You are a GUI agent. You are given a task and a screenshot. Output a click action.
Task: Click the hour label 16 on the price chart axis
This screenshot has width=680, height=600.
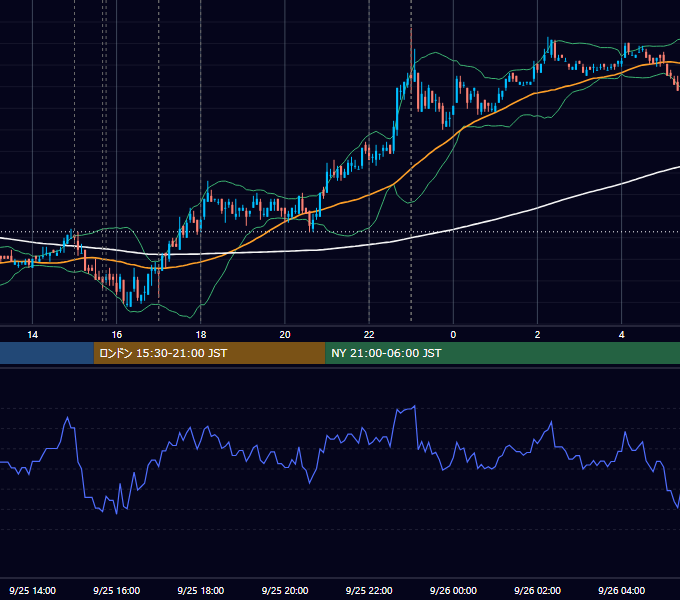(x=117, y=335)
